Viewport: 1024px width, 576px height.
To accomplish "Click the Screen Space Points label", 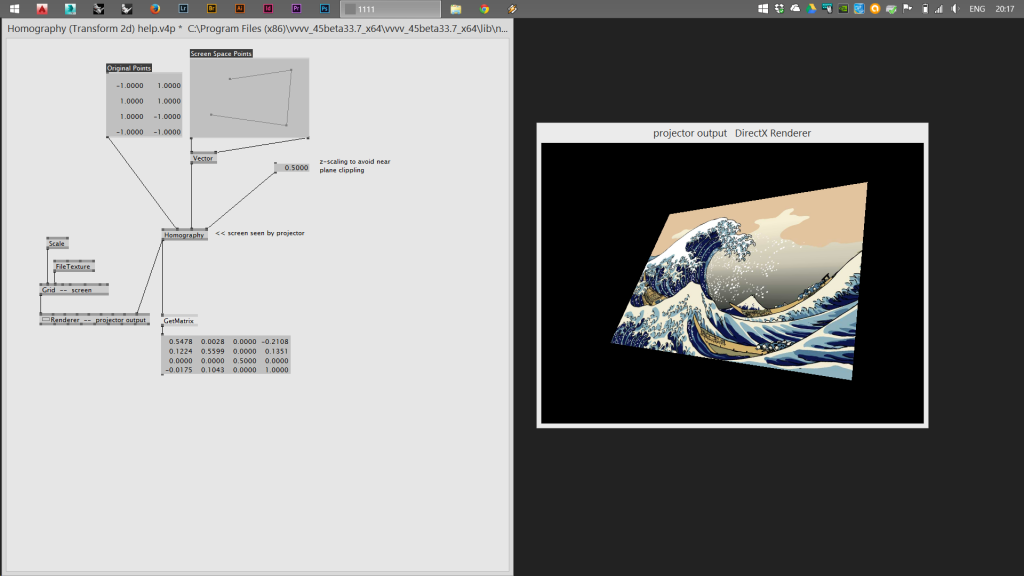I will click(221, 54).
